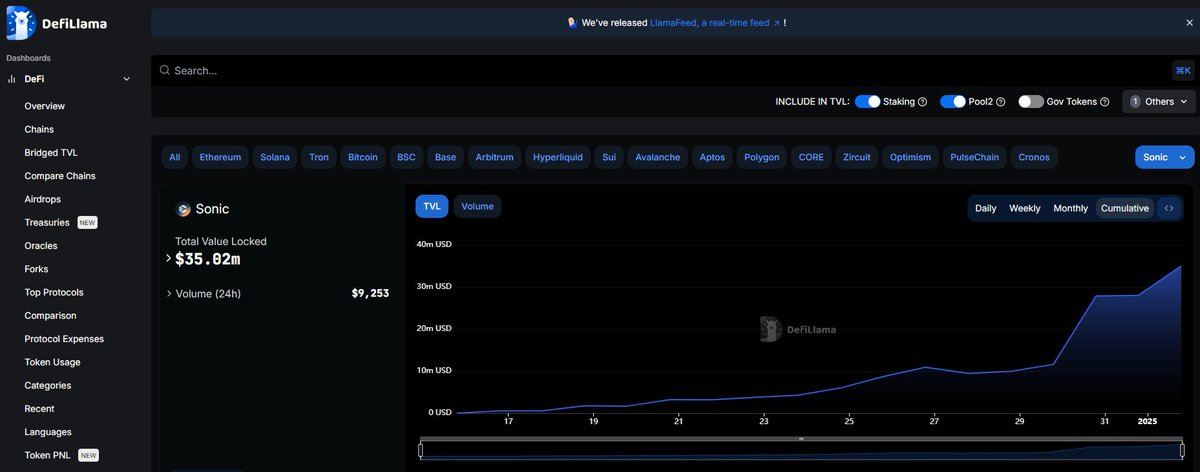Focus the Search input field
The width and height of the screenshot is (1200, 472).
660,70
